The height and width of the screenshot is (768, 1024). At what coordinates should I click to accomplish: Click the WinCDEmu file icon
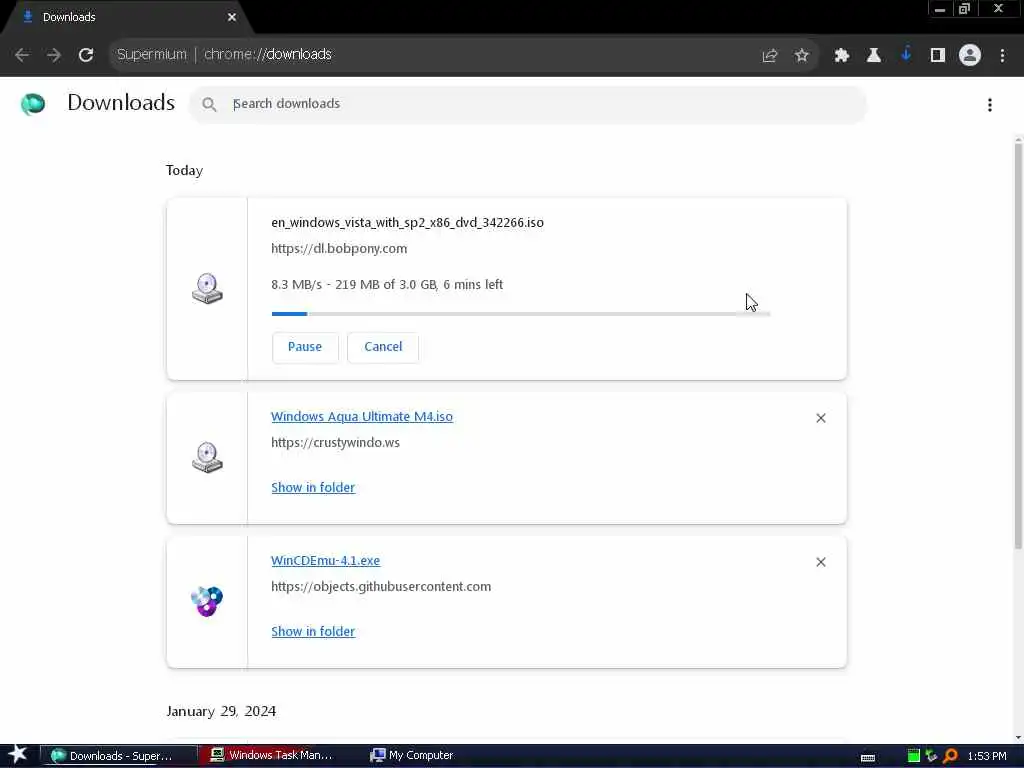[x=207, y=601]
